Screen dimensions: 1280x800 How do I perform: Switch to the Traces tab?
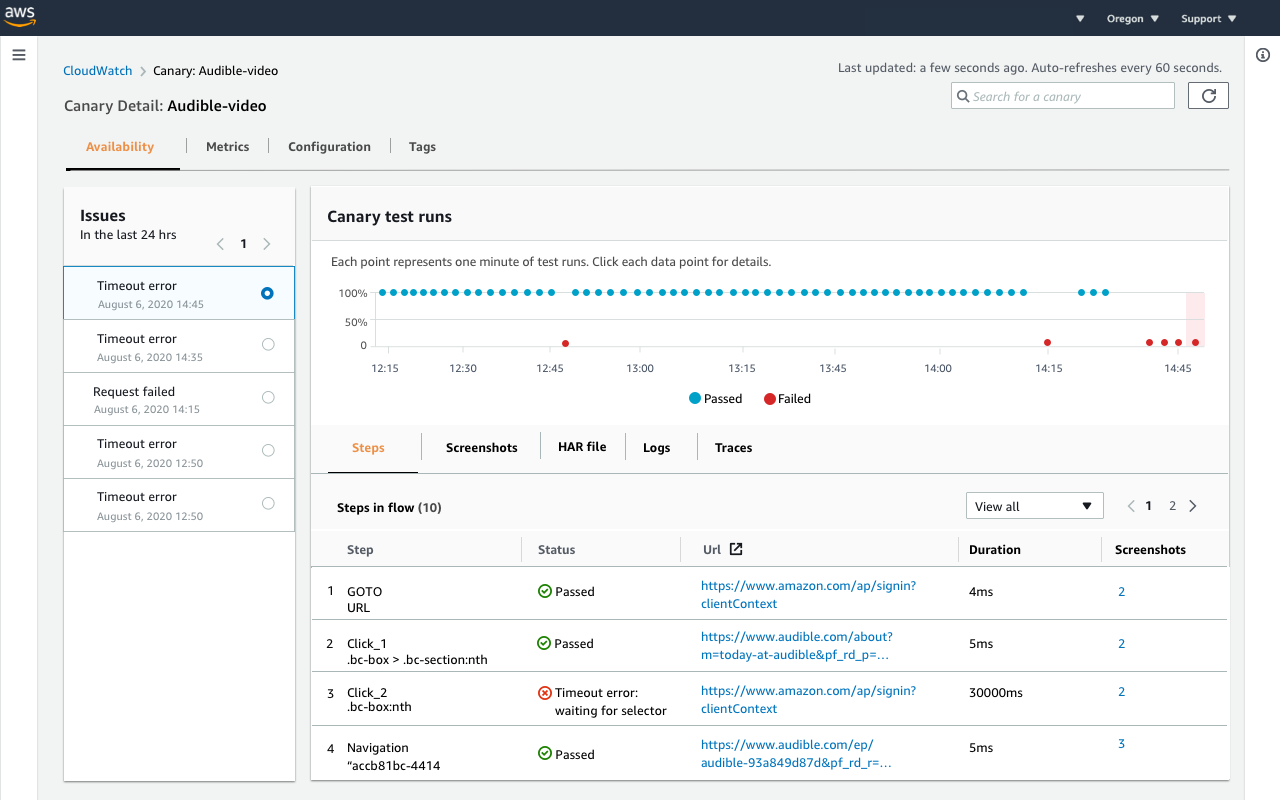point(733,447)
